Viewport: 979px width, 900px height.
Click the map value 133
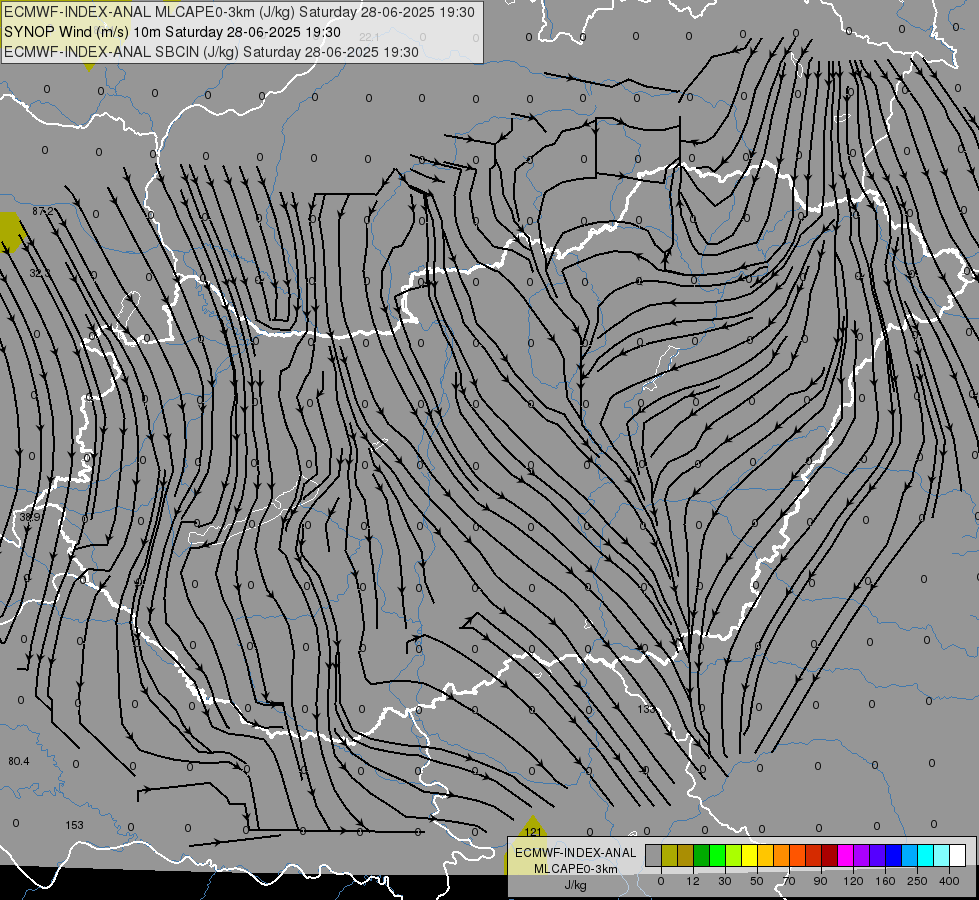click(x=647, y=709)
